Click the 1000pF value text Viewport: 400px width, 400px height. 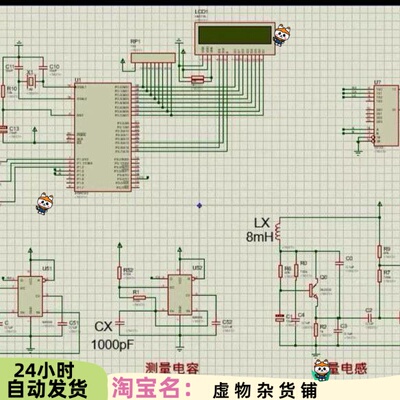coord(112,344)
